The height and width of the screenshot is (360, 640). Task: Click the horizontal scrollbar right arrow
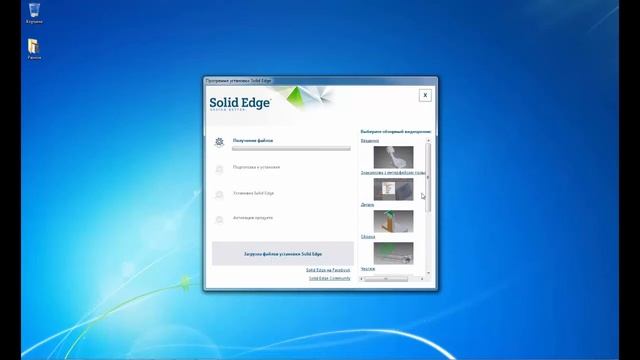(422, 279)
